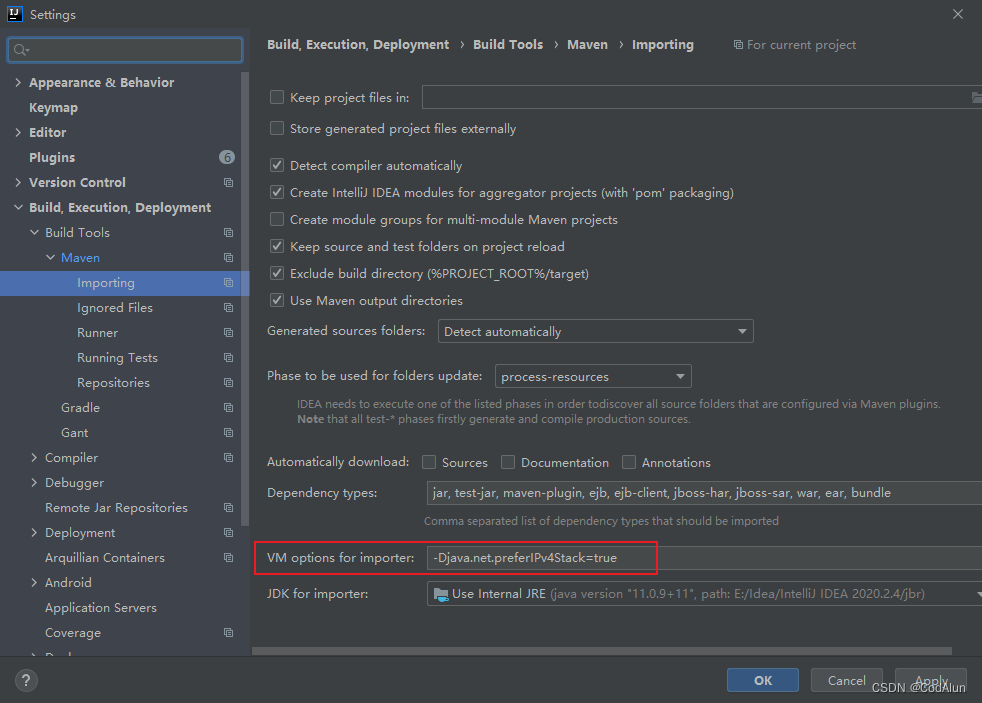
Task: Enable automatic download of Annotations
Action: [629, 462]
